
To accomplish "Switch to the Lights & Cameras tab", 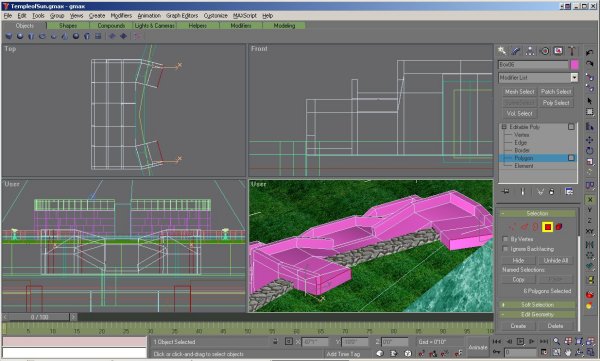I will point(155,26).
